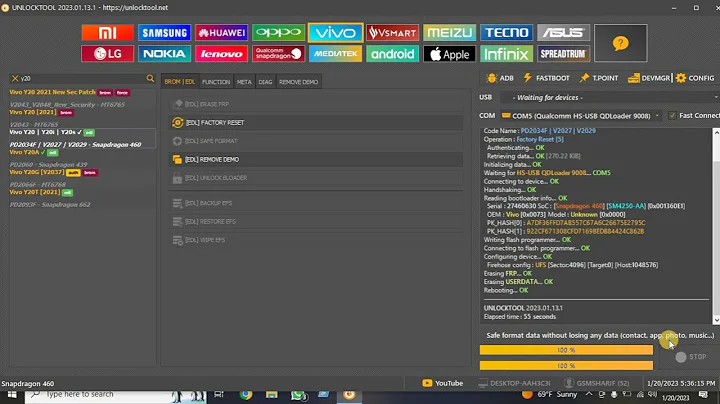Image resolution: width=720 pixels, height=404 pixels.
Task: Select the MediaTek brand icon
Action: pos(336,54)
